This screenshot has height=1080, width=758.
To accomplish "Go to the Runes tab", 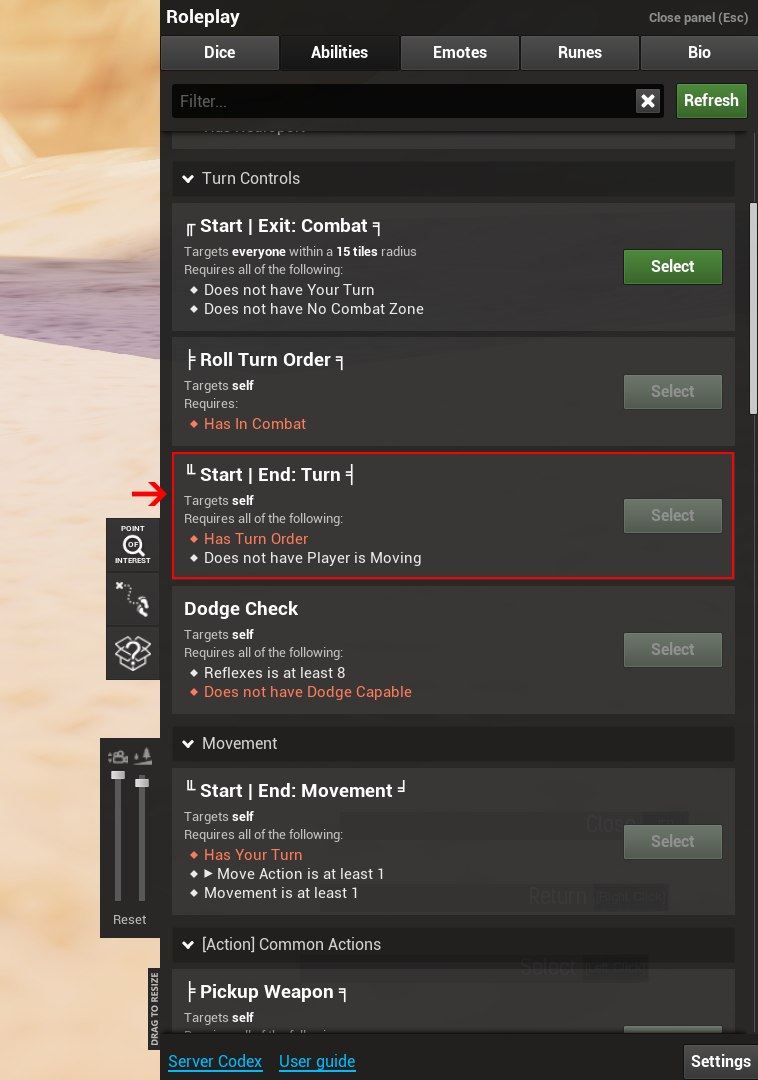I will (x=580, y=53).
